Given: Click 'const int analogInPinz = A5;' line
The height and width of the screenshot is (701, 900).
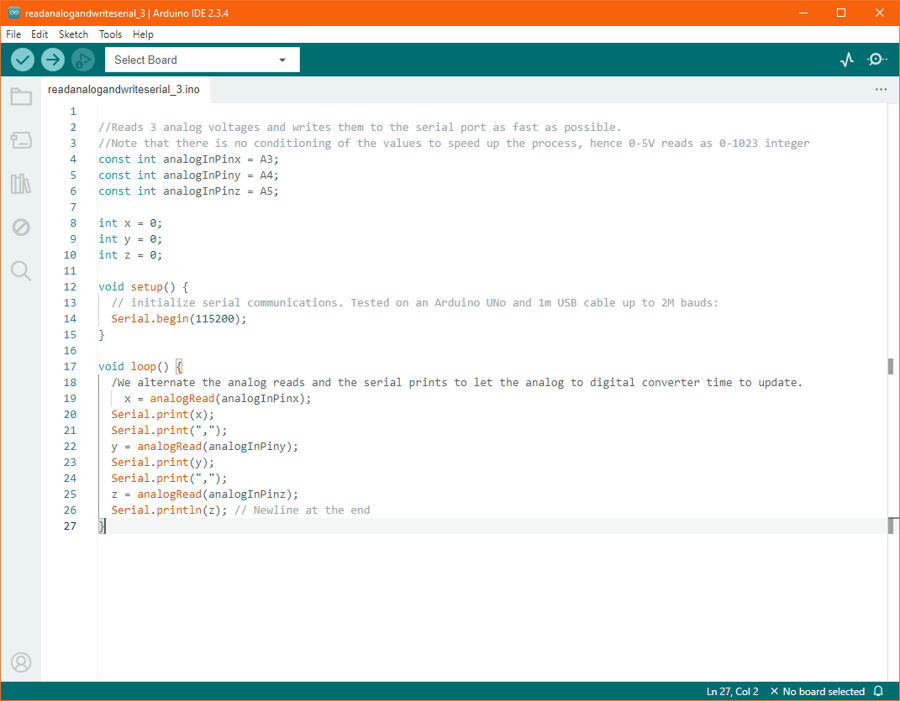Looking at the screenshot, I should [x=188, y=191].
